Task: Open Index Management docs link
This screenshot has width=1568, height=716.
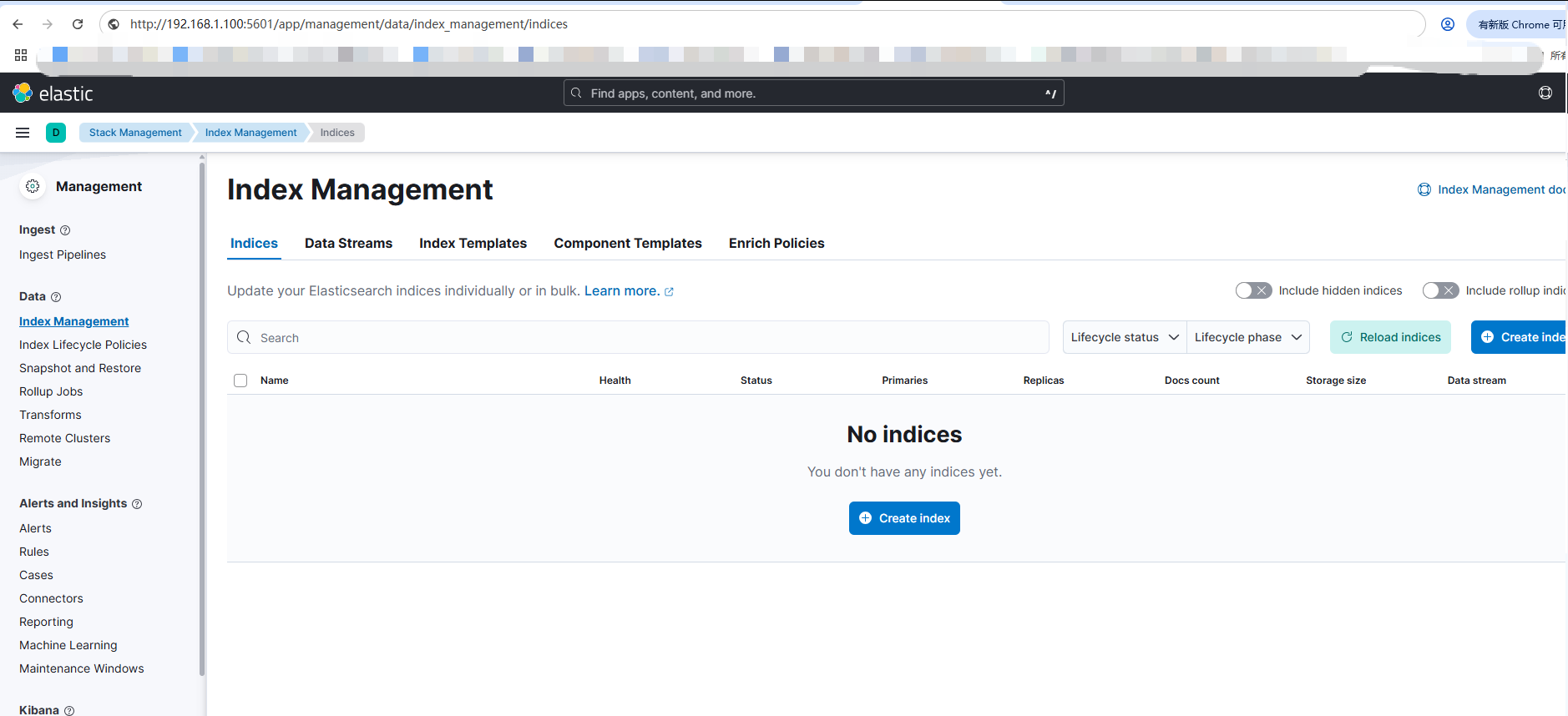Action: point(1493,189)
